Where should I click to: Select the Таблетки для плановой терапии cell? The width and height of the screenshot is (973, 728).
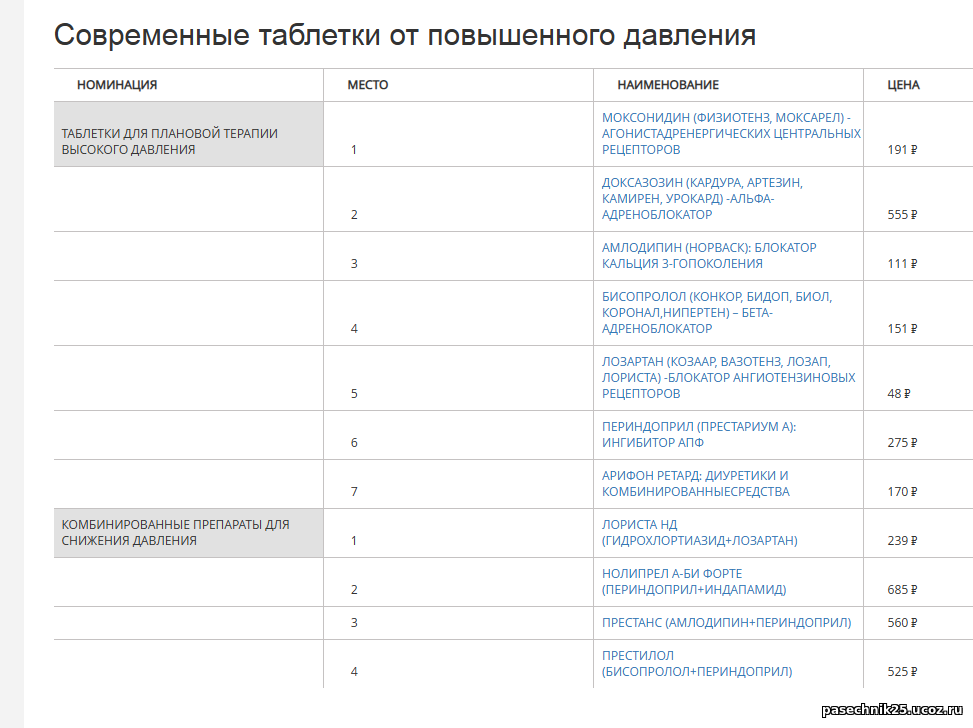tap(170, 141)
